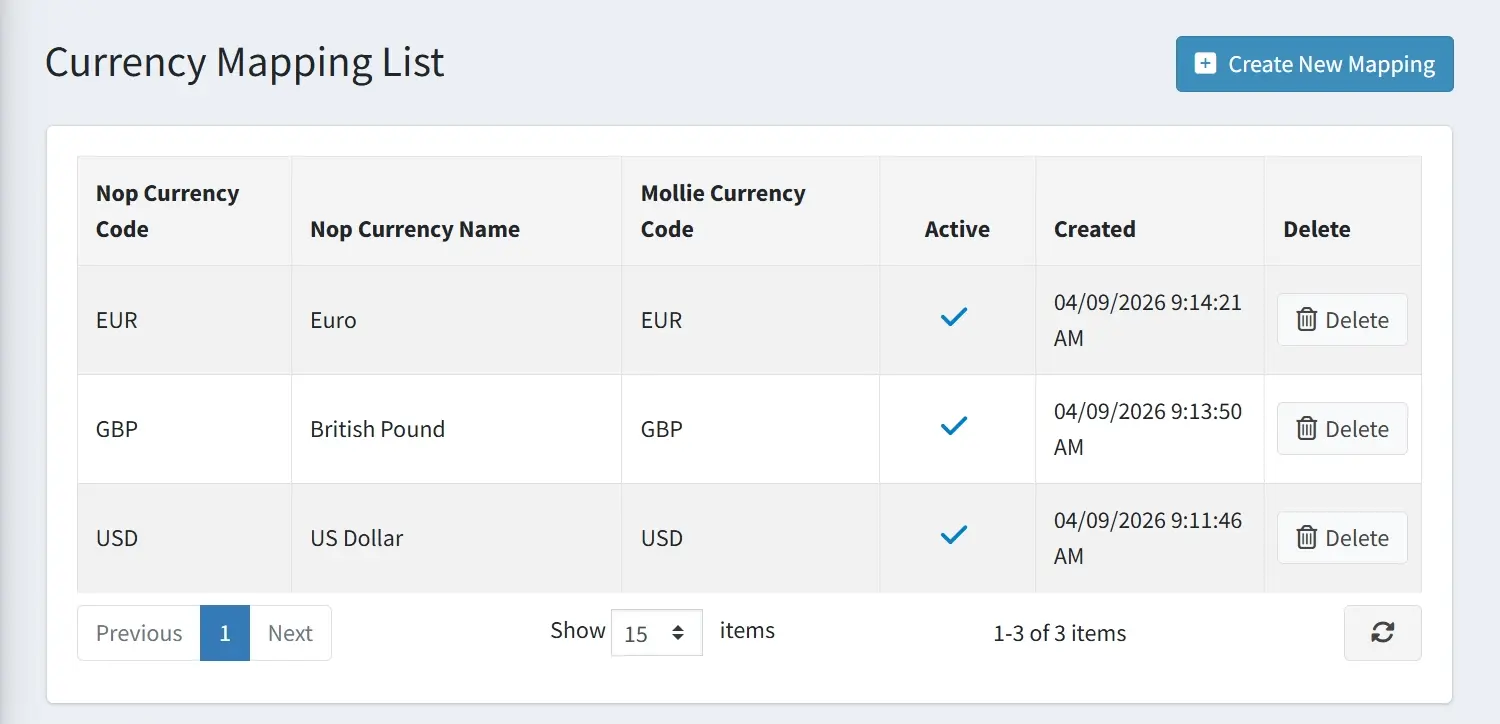Viewport: 1500px width, 724px height.
Task: Click the Nop Currency Code column header
Action: pyautogui.click(x=184, y=211)
